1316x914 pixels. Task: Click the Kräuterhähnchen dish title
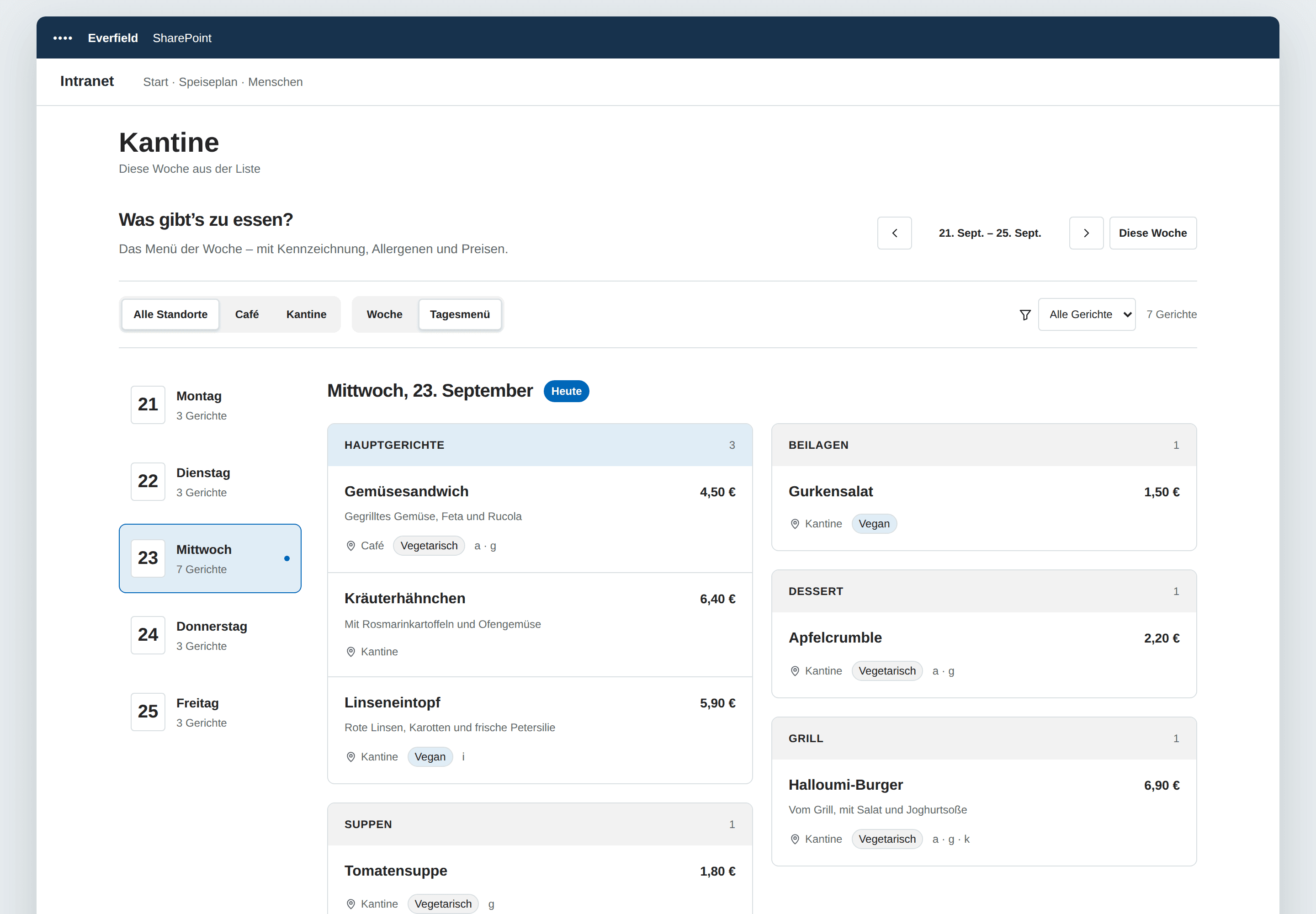click(x=404, y=599)
